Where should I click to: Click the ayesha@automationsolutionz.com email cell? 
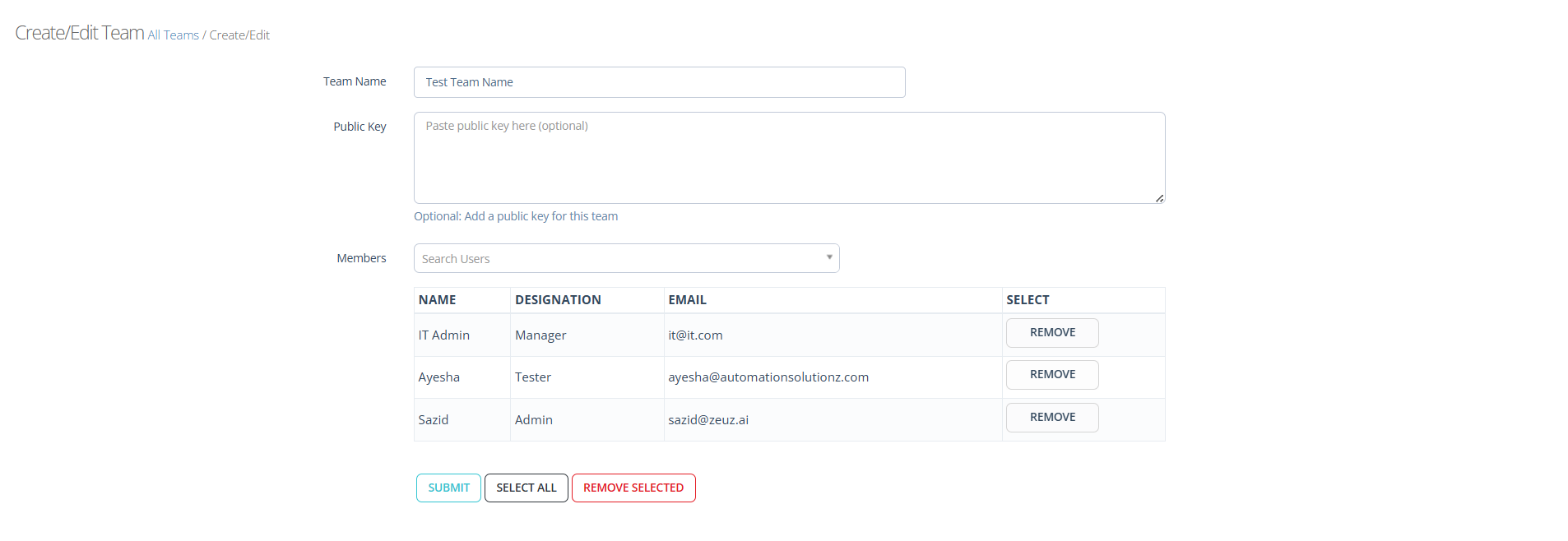click(x=768, y=377)
